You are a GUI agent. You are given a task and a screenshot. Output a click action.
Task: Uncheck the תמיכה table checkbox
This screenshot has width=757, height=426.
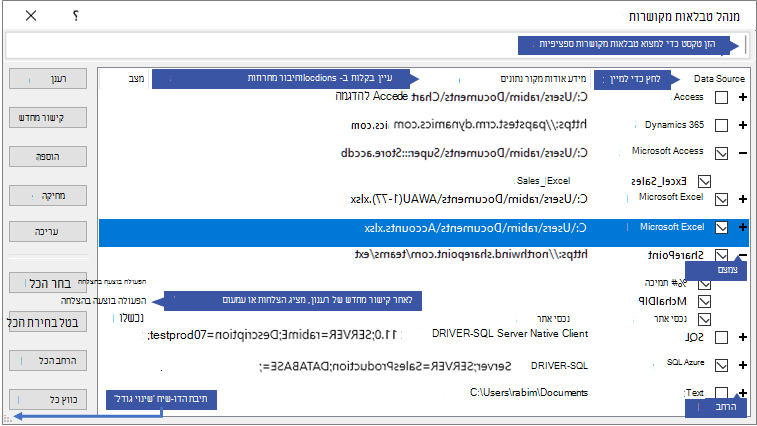point(704,284)
